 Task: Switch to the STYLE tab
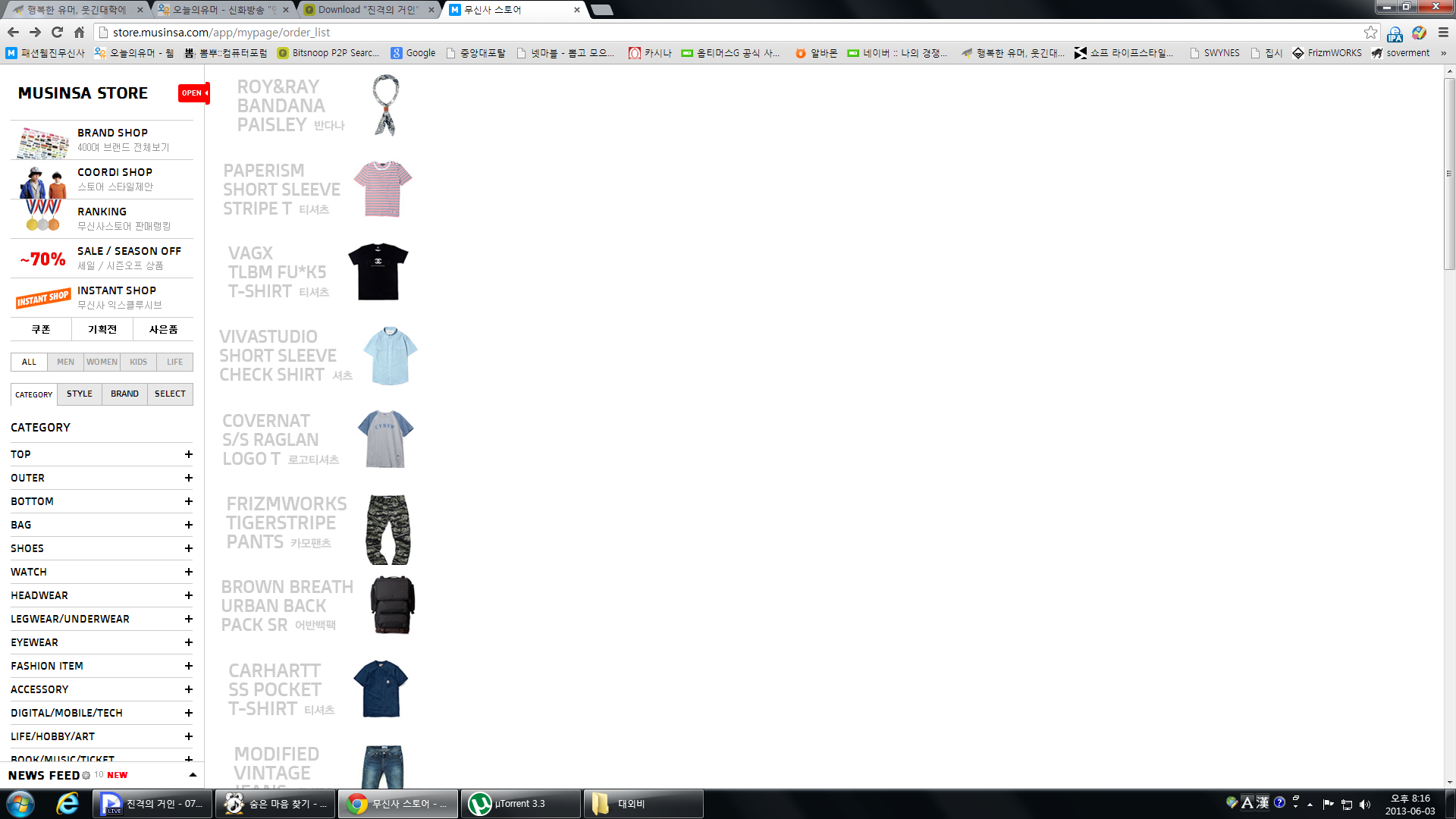[80, 394]
